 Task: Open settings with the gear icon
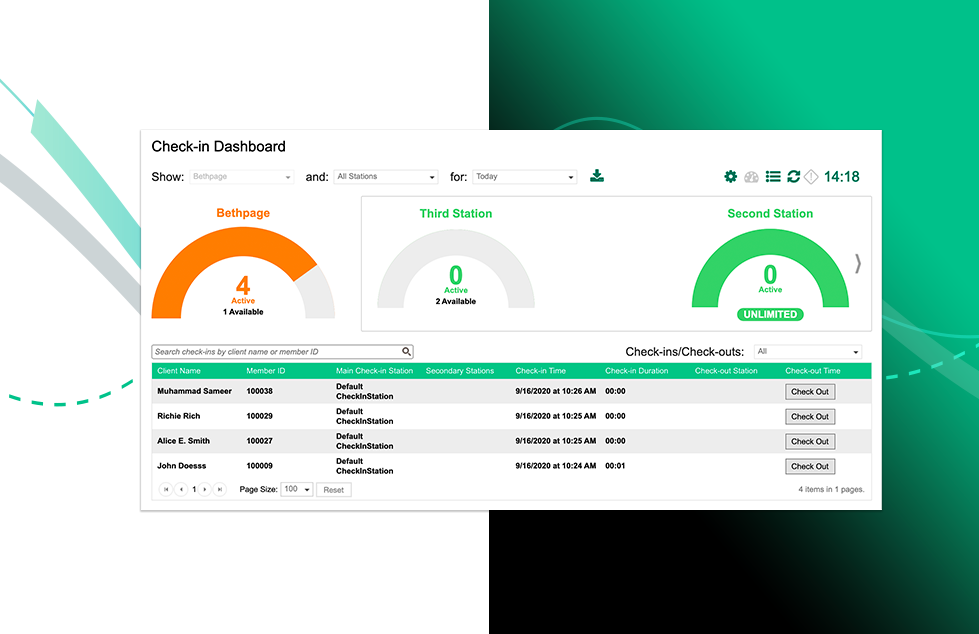click(731, 177)
